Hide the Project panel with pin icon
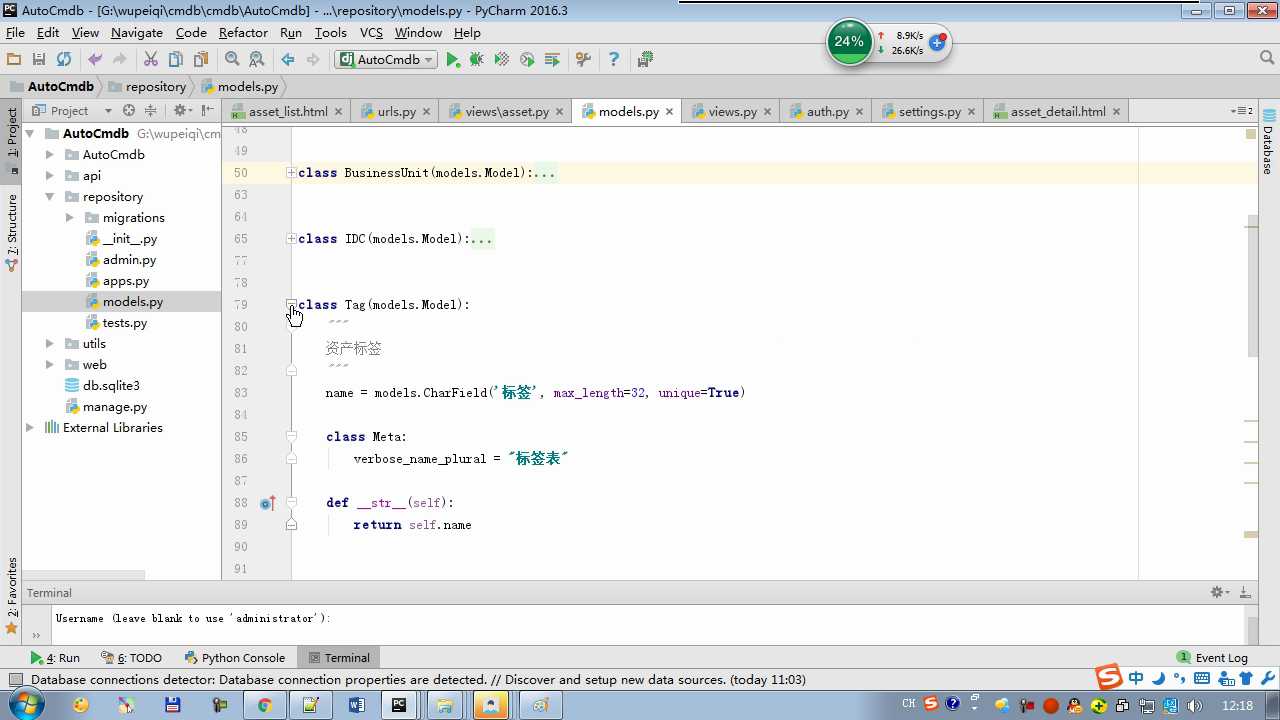This screenshot has width=1280, height=720. point(207,111)
